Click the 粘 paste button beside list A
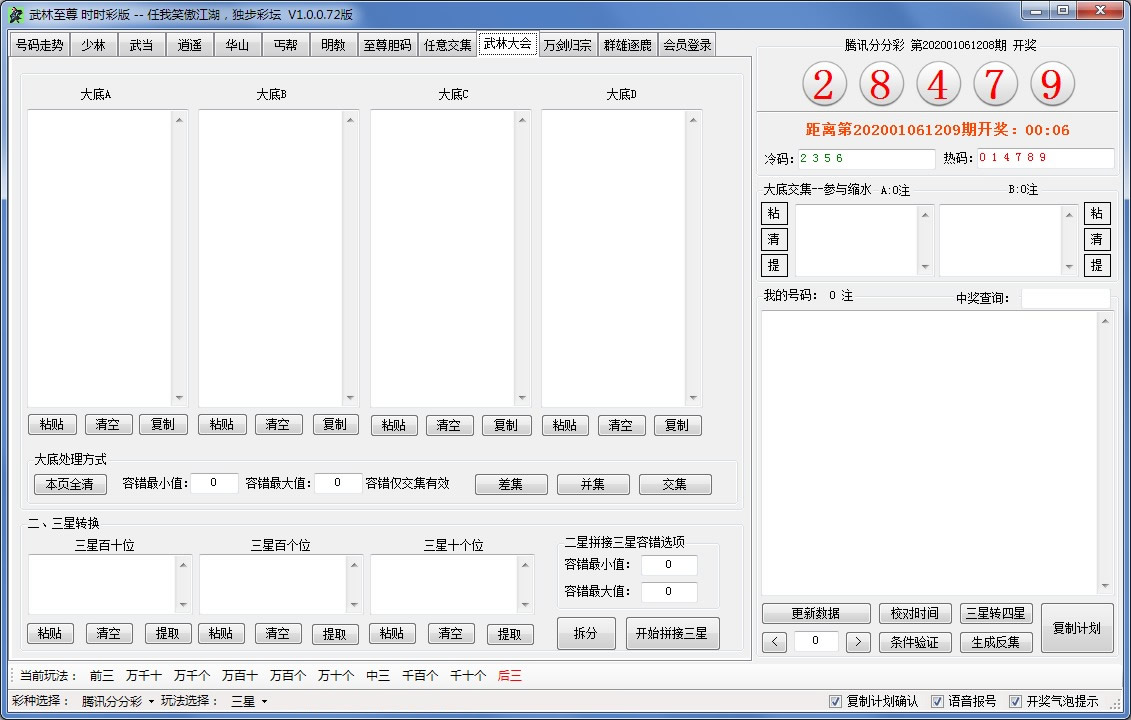Image resolution: width=1131 pixels, height=720 pixels. (774, 214)
